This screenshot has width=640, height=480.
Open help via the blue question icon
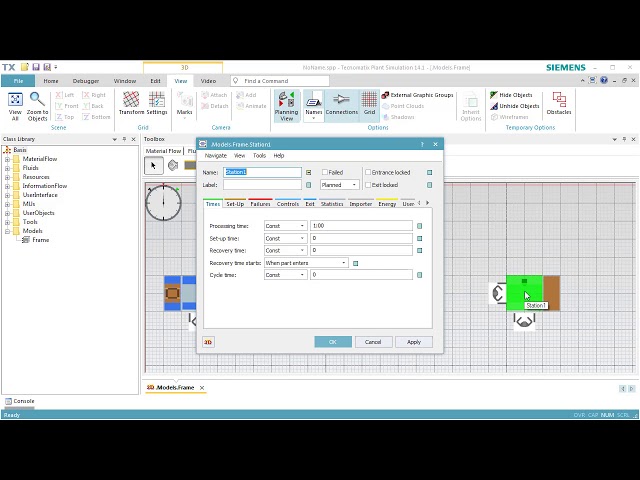tap(604, 80)
